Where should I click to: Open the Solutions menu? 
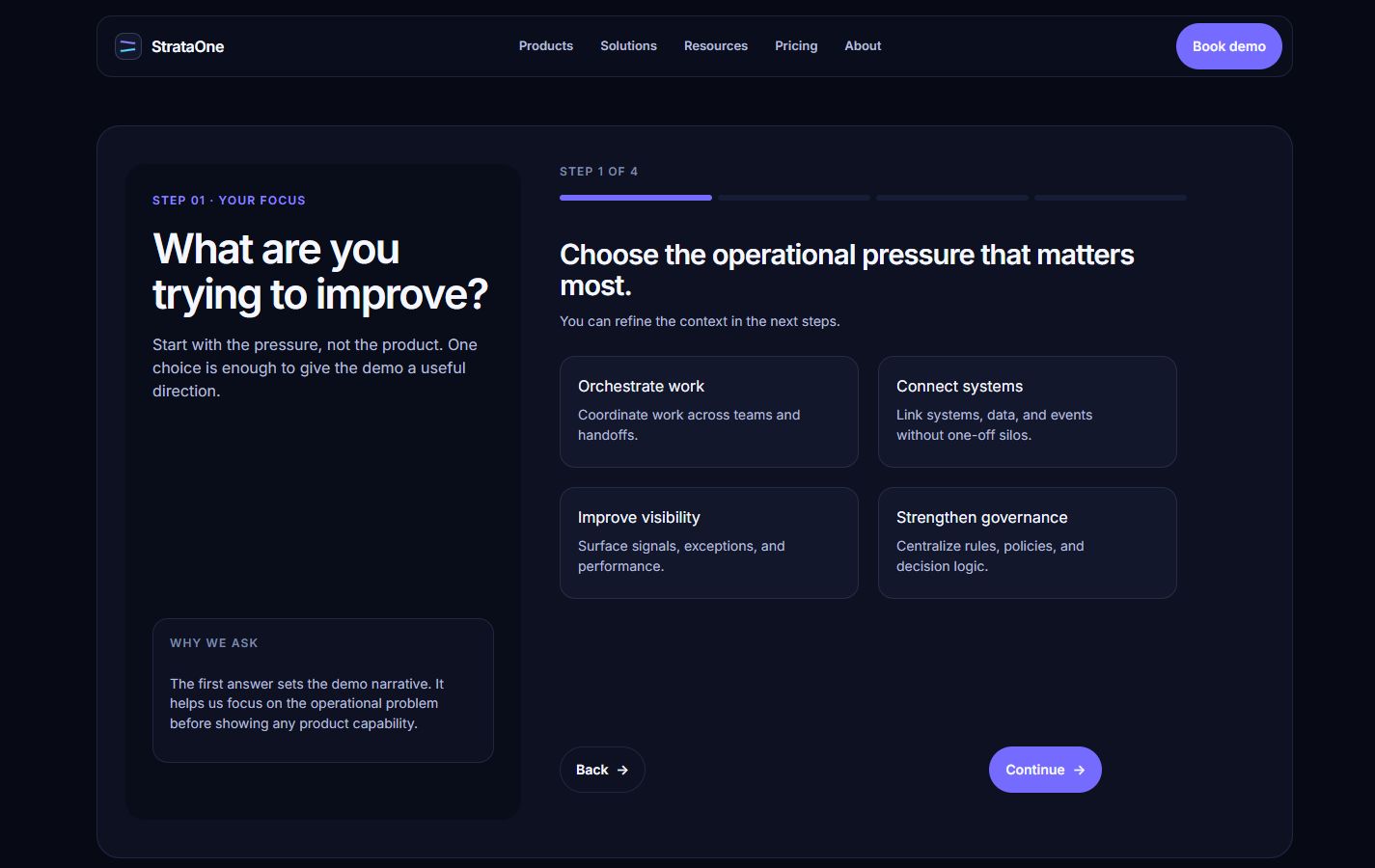click(x=628, y=45)
